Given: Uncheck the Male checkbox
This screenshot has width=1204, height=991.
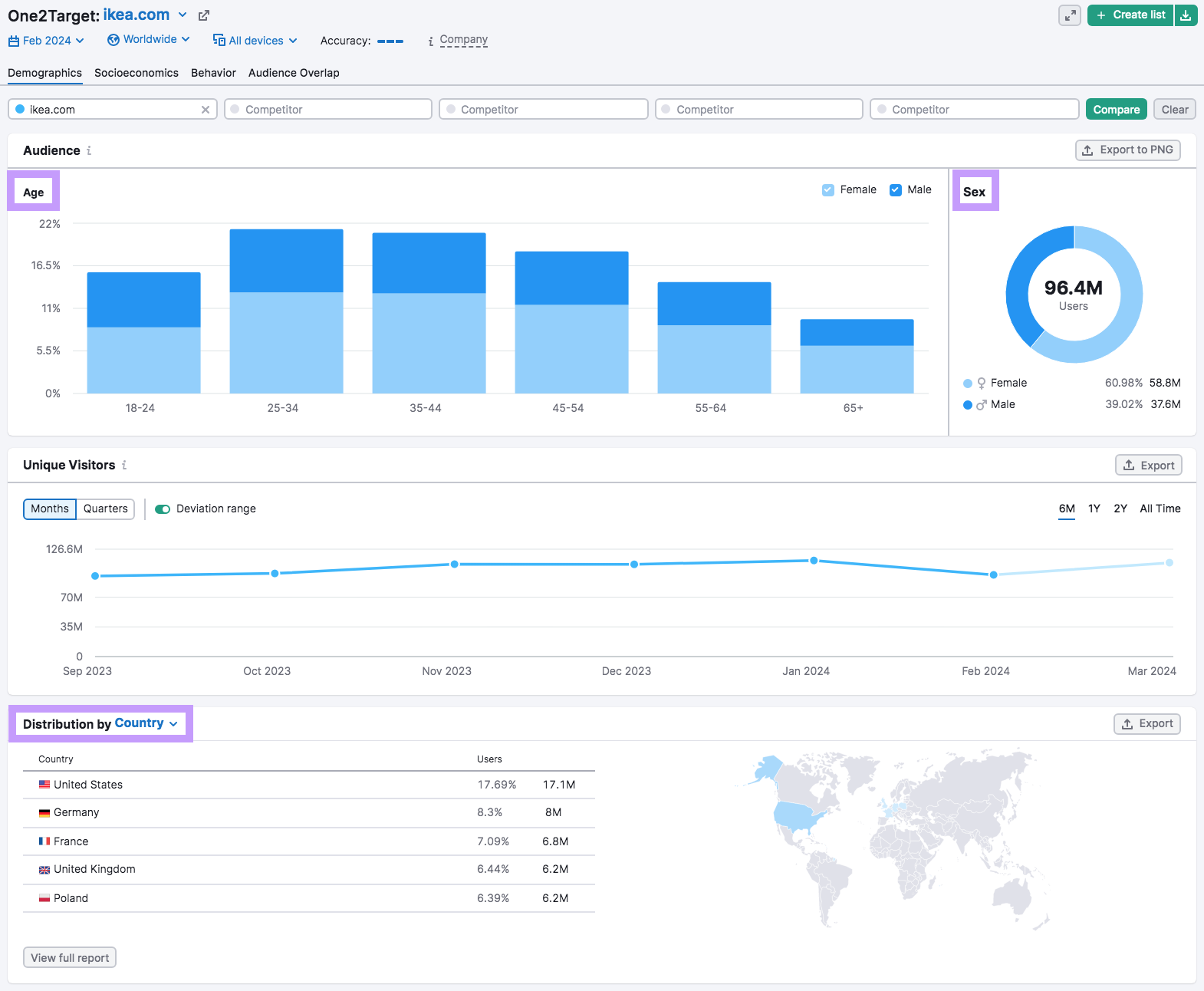Looking at the screenshot, I should [896, 190].
